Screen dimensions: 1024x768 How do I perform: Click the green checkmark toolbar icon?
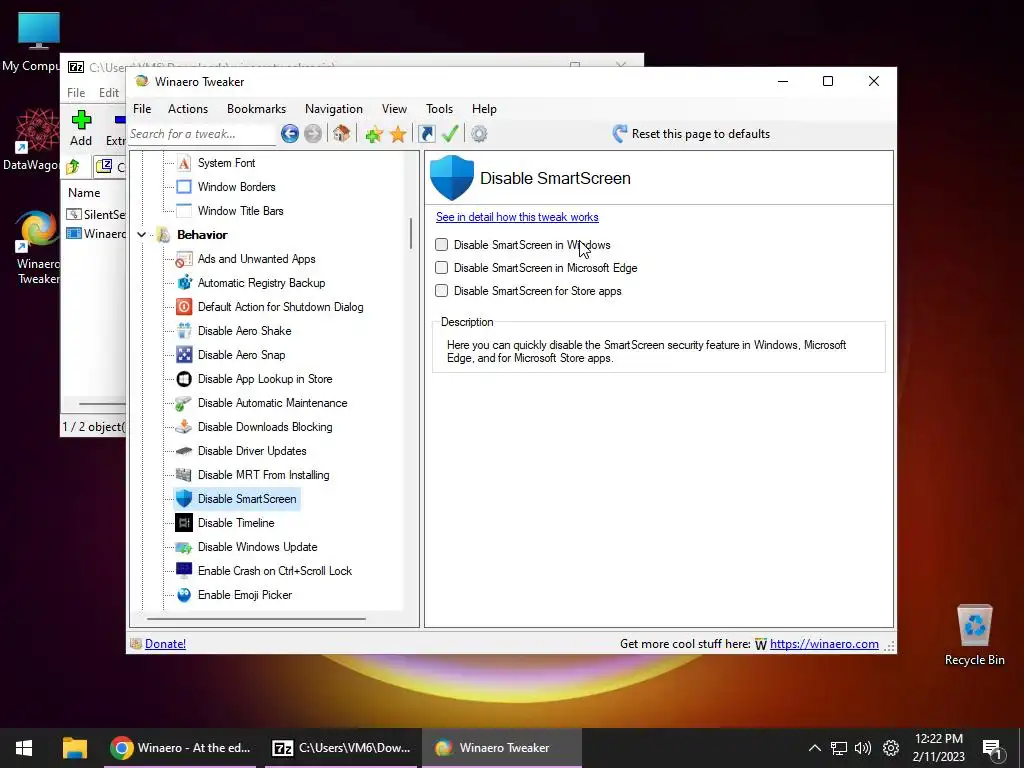[x=450, y=134]
